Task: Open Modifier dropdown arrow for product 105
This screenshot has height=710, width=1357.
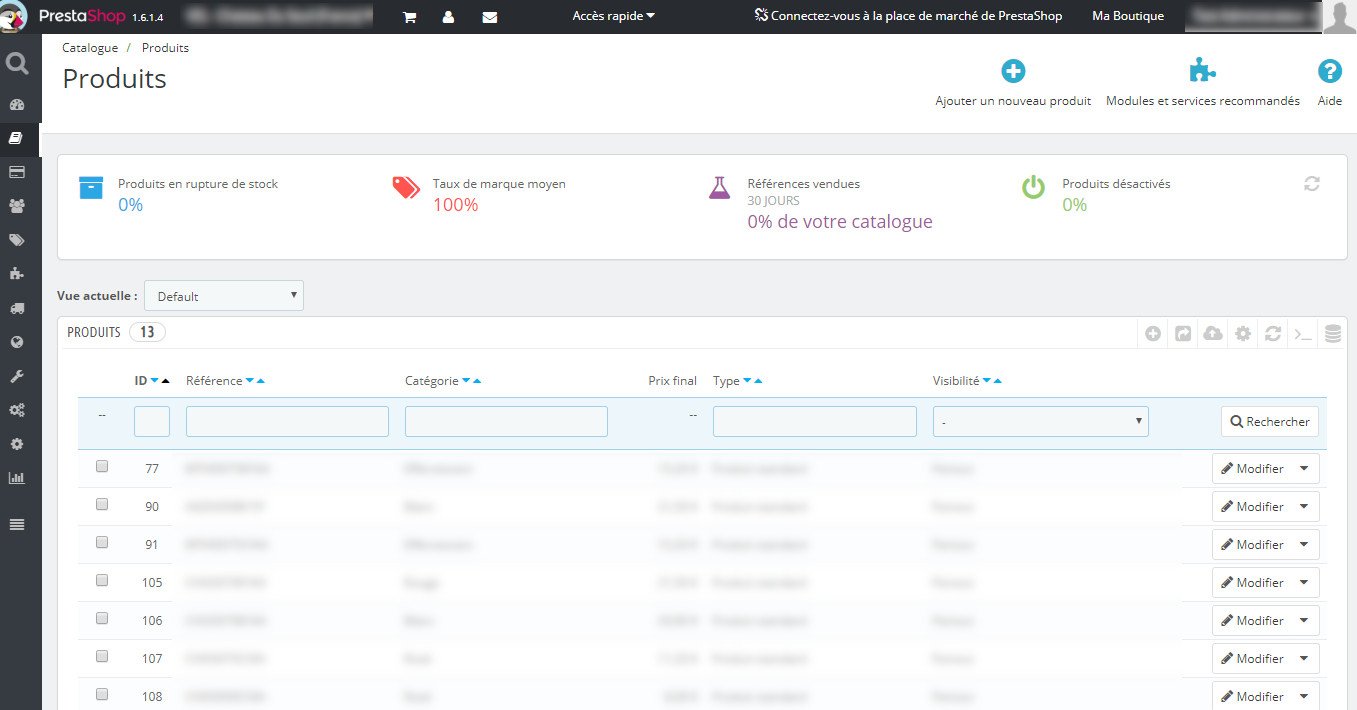Action: click(x=1304, y=583)
